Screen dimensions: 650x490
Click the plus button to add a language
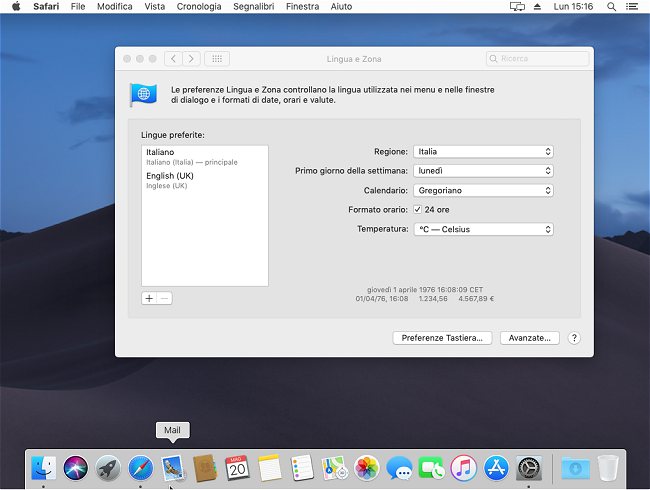point(149,298)
